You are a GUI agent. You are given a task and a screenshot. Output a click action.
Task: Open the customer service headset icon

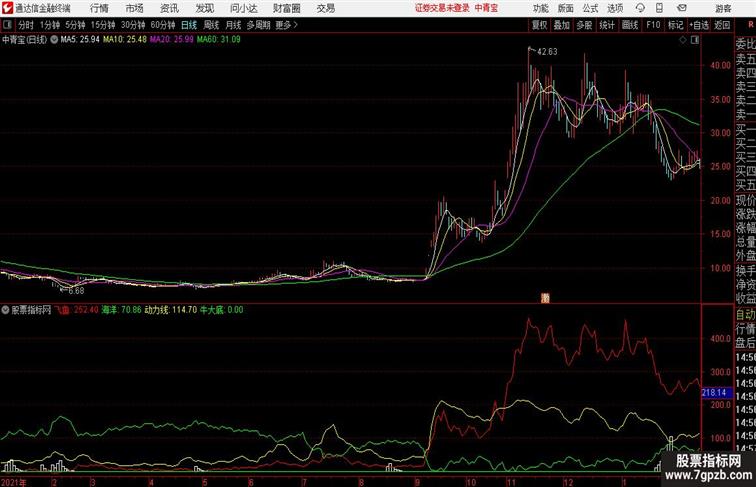click(x=640, y=8)
